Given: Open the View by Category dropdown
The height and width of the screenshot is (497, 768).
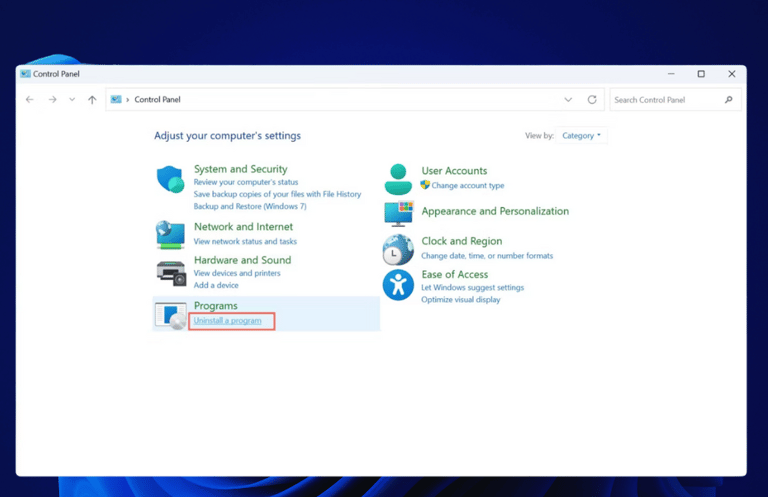Looking at the screenshot, I should click(581, 136).
